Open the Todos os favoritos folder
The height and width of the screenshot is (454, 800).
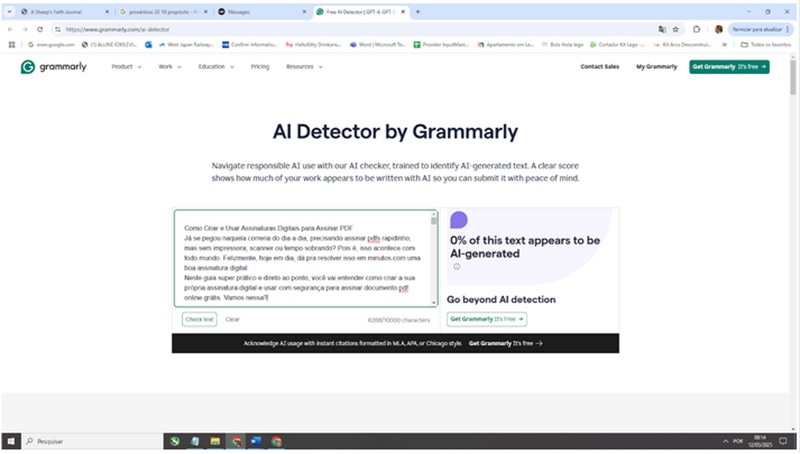pyautogui.click(x=766, y=45)
